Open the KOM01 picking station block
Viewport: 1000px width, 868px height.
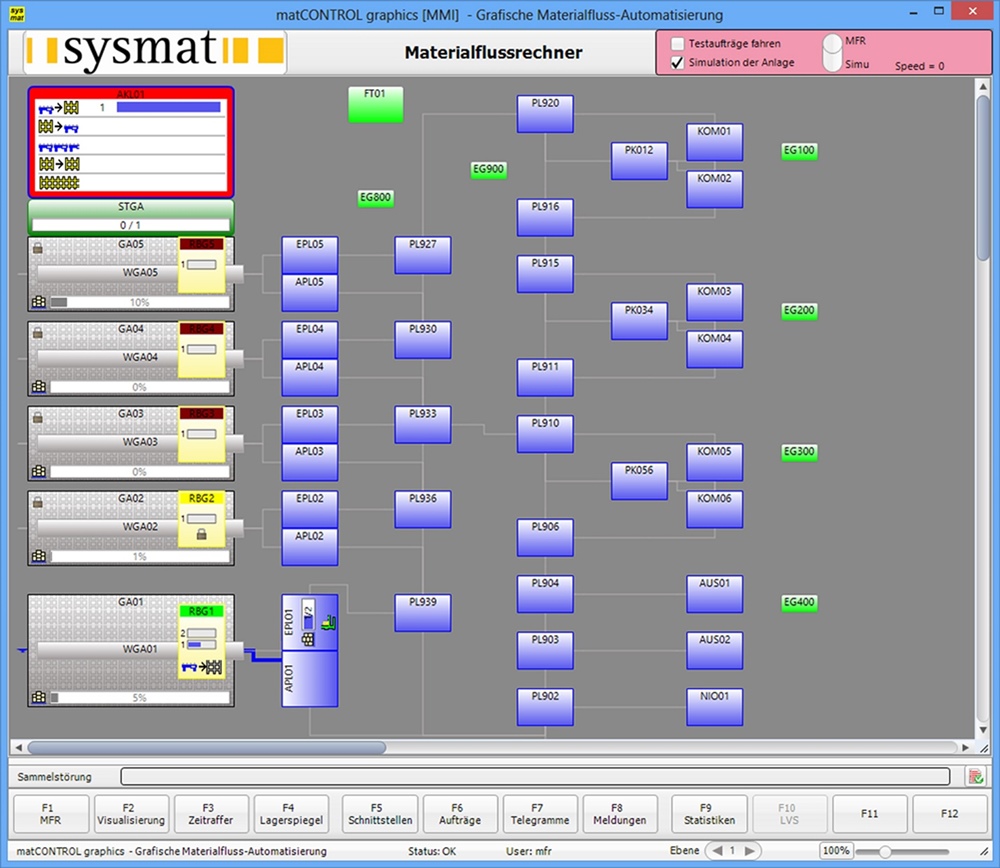click(x=714, y=142)
